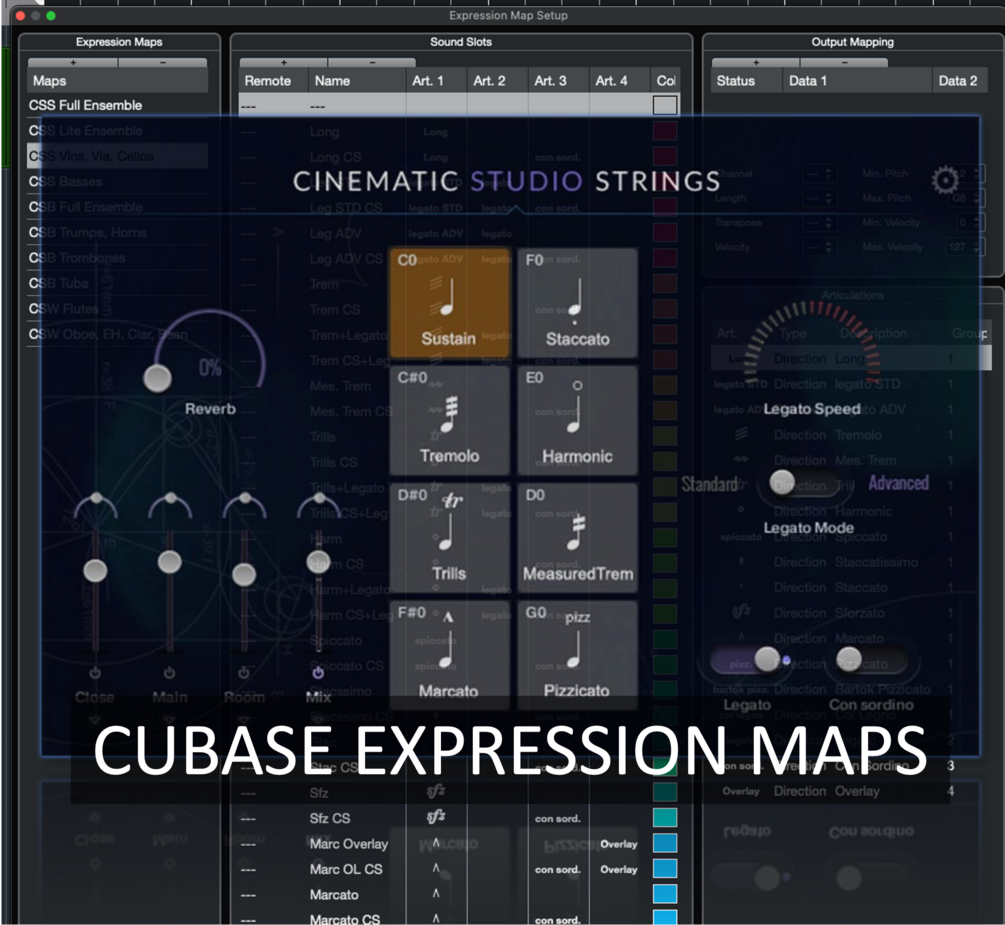The height and width of the screenshot is (925, 1005).
Task: Click the Main mic fader handle
Action: click(170, 562)
